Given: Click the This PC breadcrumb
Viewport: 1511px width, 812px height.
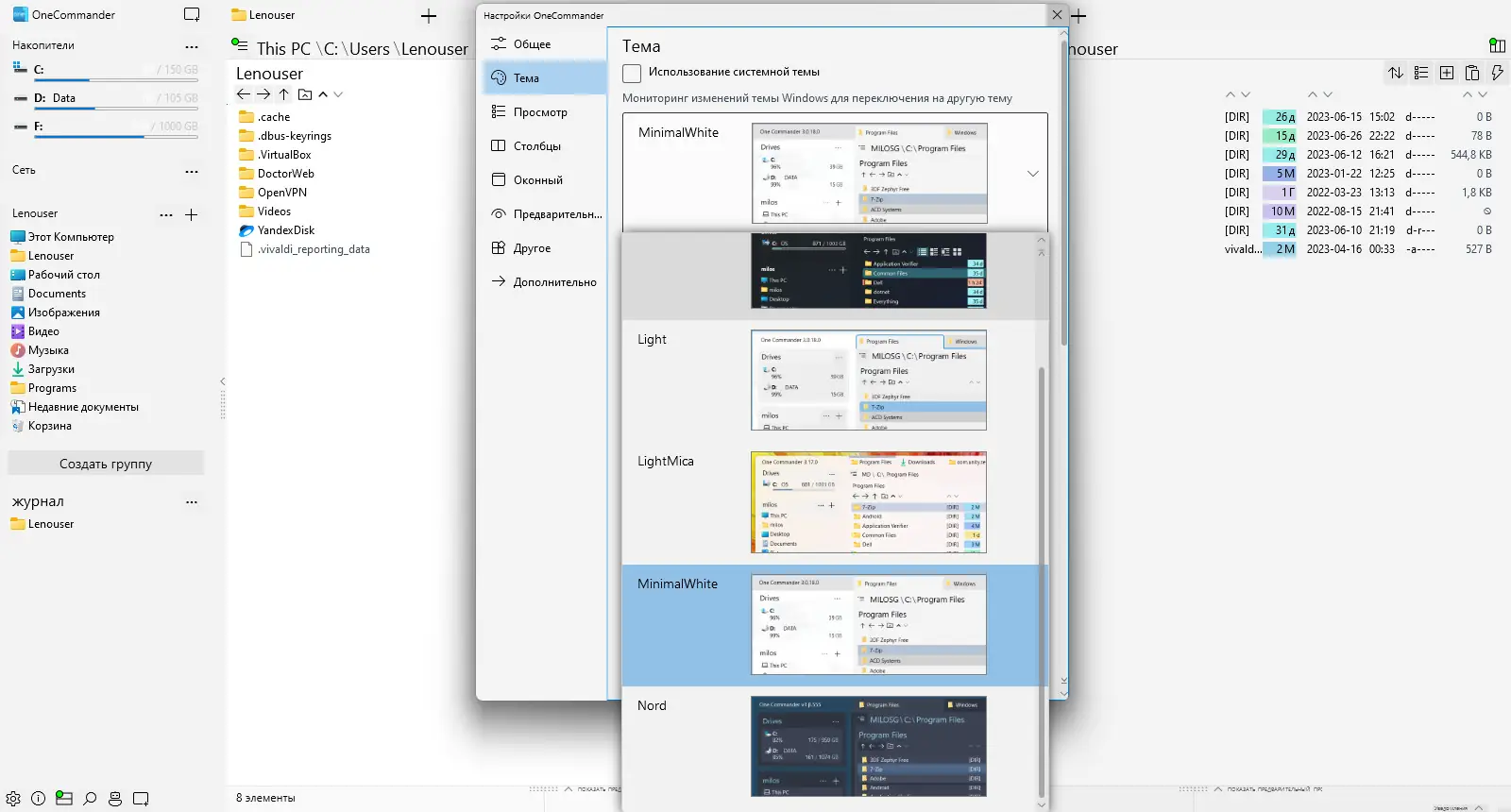Looking at the screenshot, I should [x=283, y=49].
